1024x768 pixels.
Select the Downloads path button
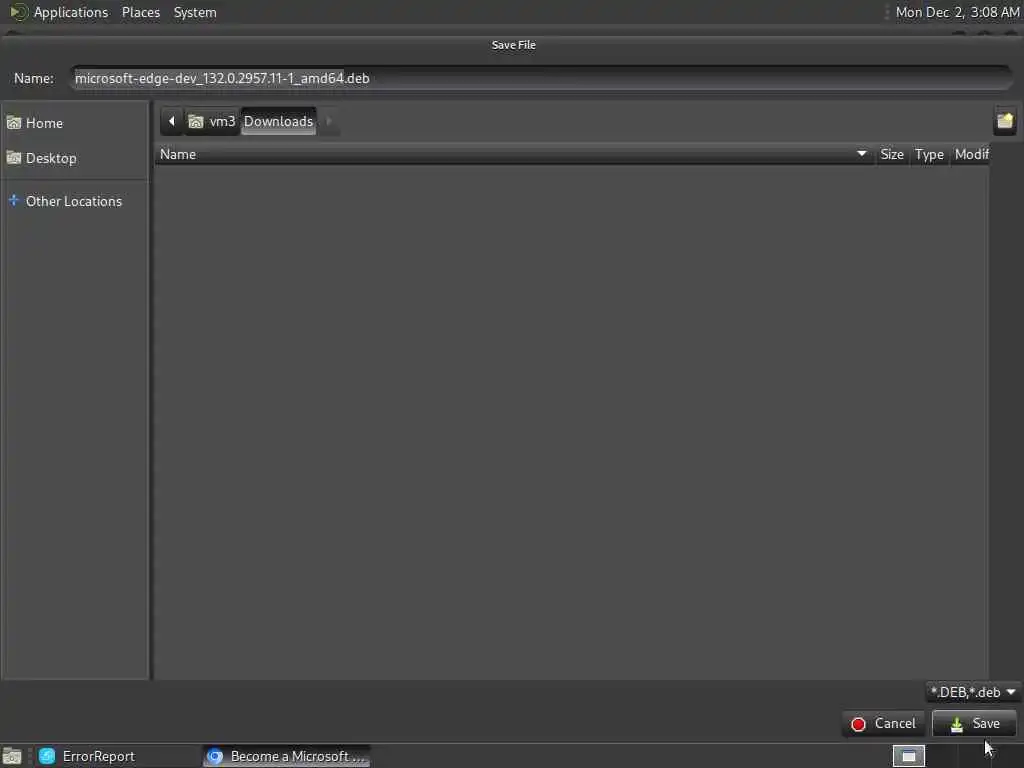tap(279, 121)
